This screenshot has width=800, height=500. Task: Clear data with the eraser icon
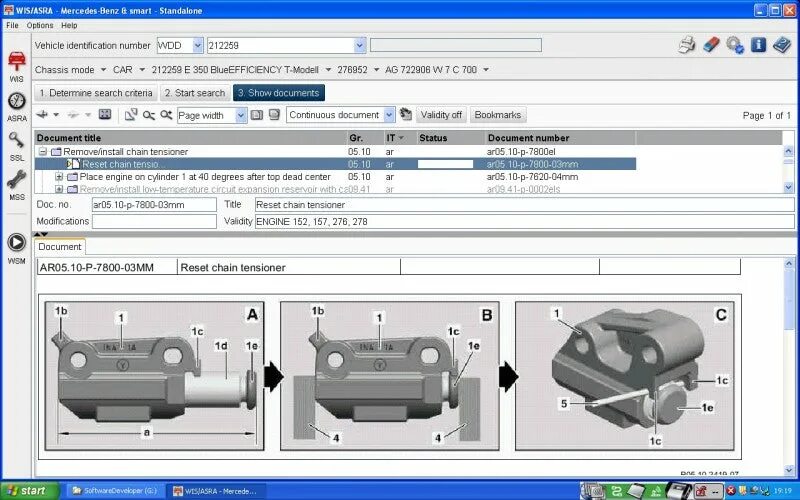pyautogui.click(x=711, y=45)
